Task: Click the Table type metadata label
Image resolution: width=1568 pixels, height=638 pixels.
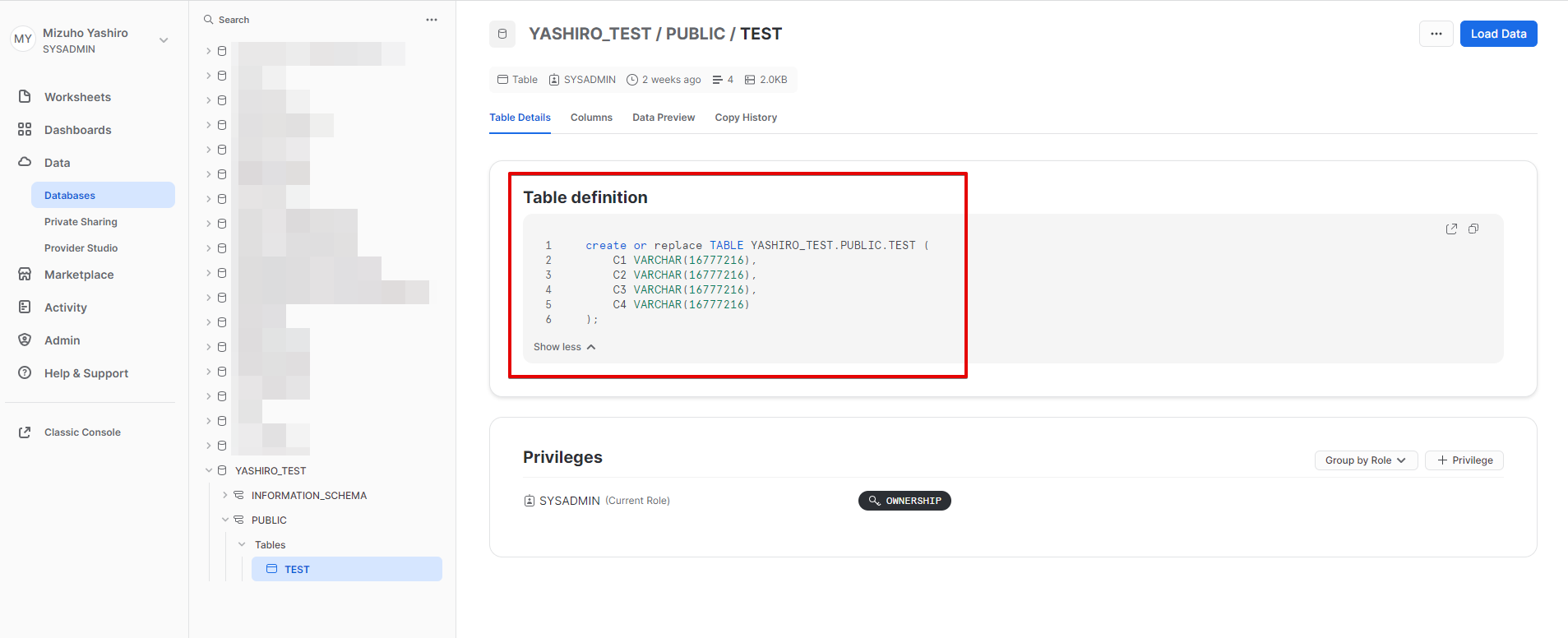Action: point(517,80)
